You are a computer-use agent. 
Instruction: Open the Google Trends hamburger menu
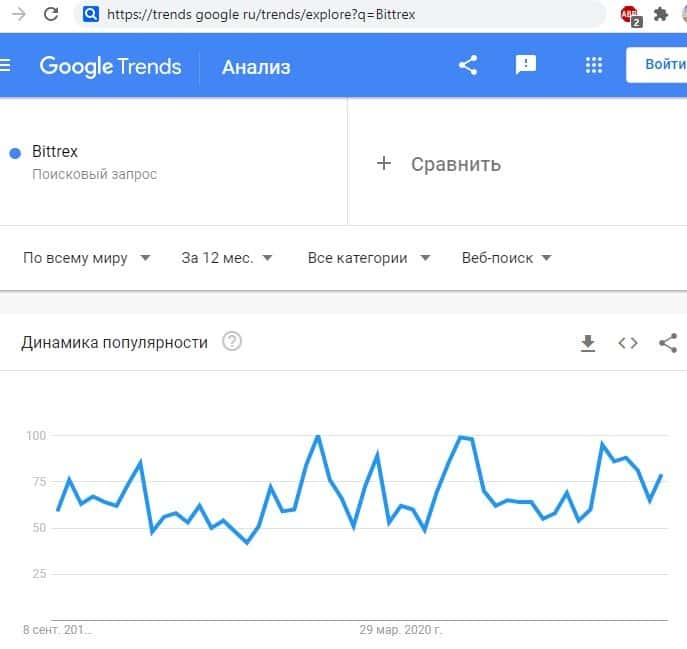5,66
